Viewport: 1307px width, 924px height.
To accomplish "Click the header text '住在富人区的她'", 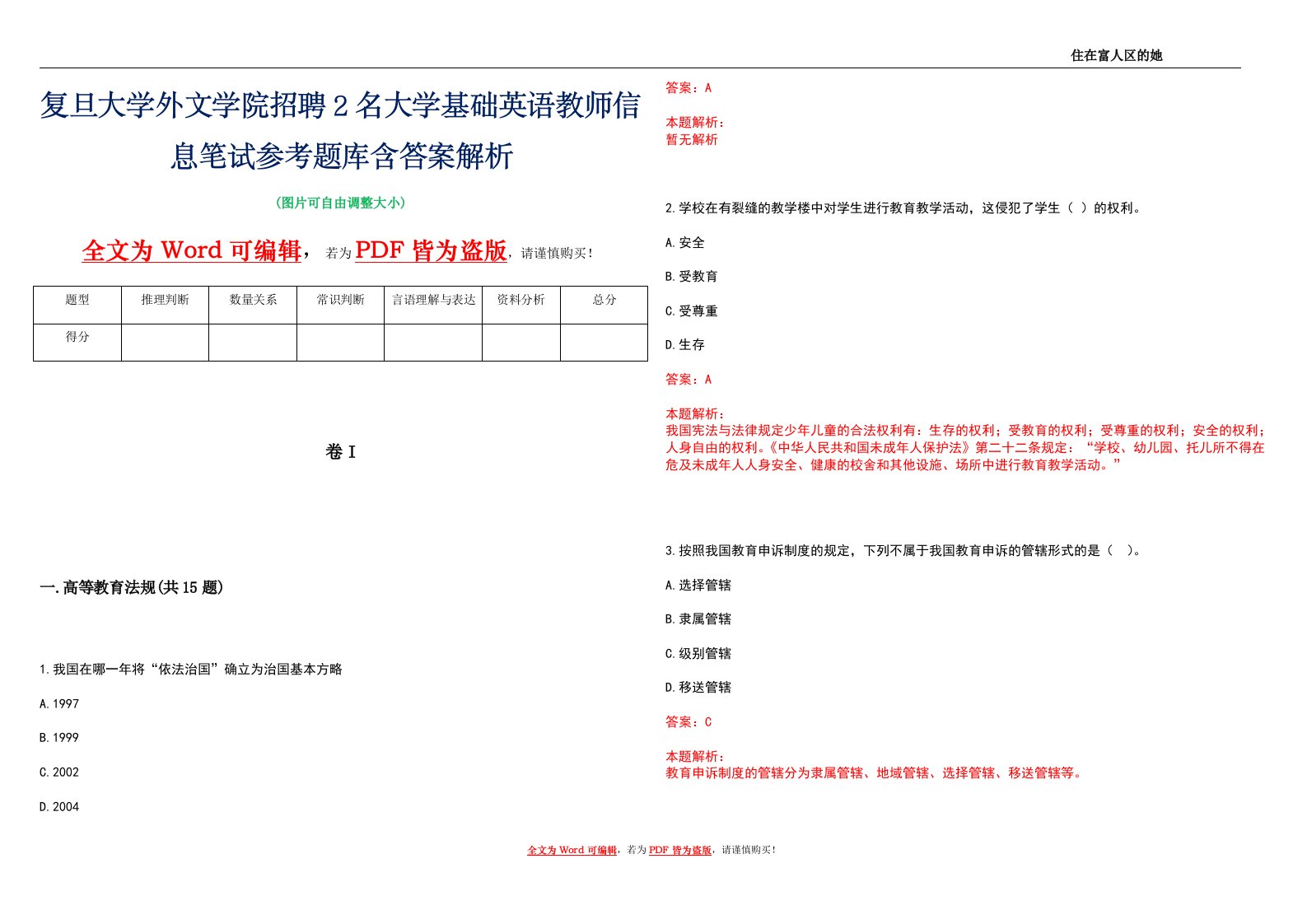I will (x=1116, y=55).
